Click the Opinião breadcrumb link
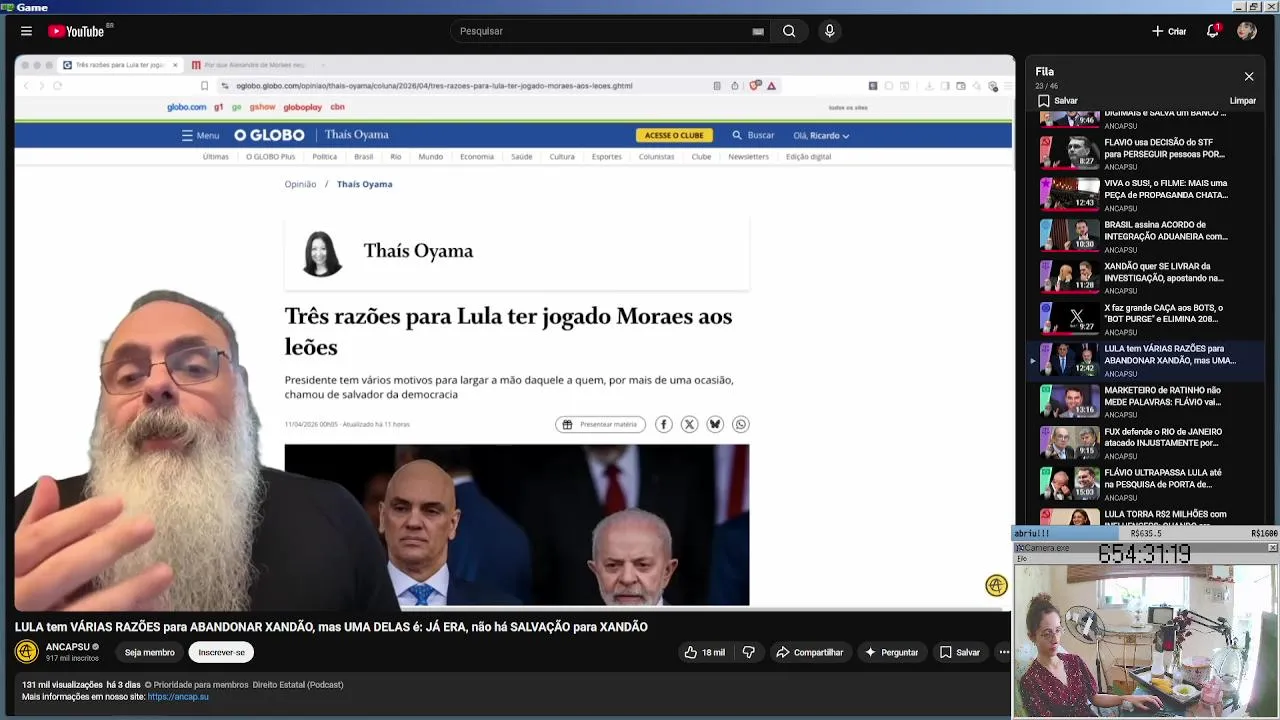The image size is (1280, 720). [300, 184]
